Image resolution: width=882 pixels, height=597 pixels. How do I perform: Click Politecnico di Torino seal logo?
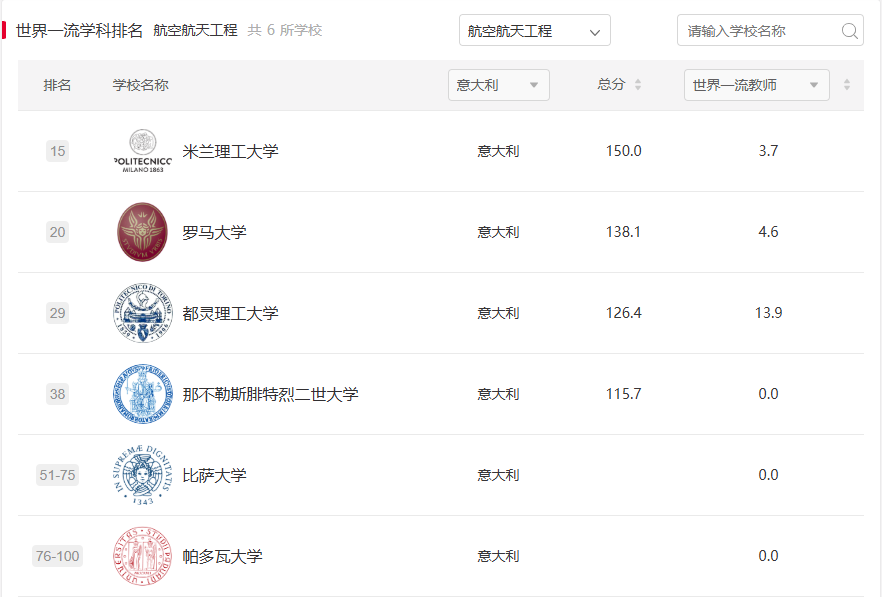[x=142, y=313]
